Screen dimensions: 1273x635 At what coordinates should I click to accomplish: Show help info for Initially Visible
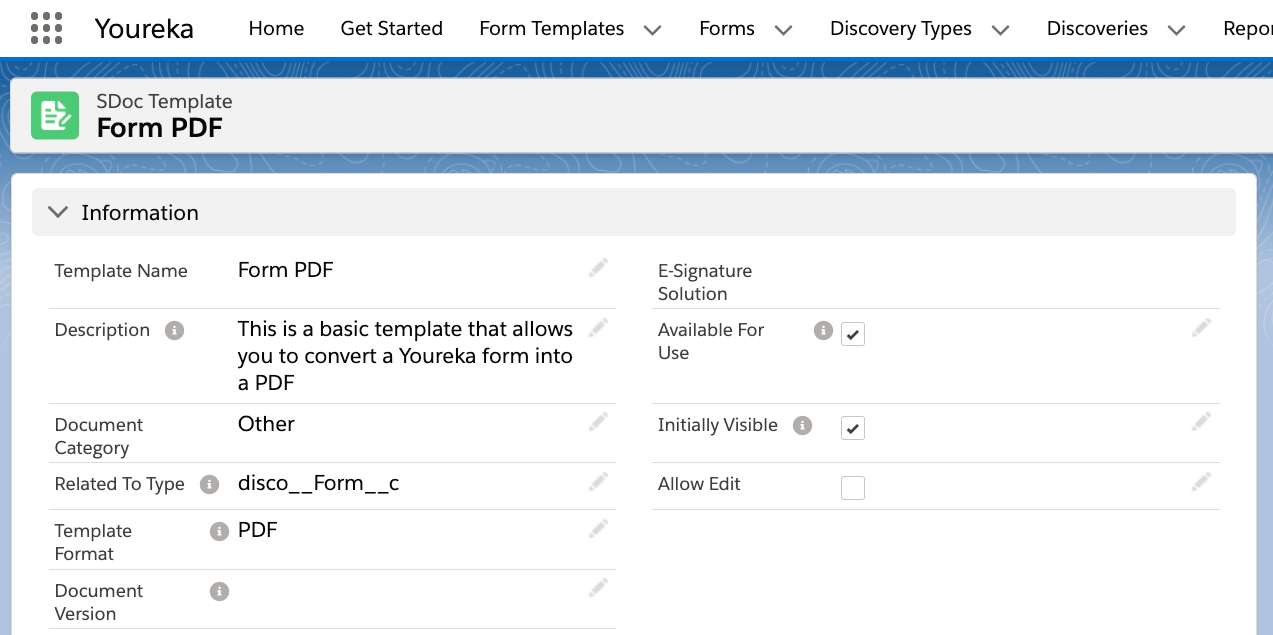802,425
